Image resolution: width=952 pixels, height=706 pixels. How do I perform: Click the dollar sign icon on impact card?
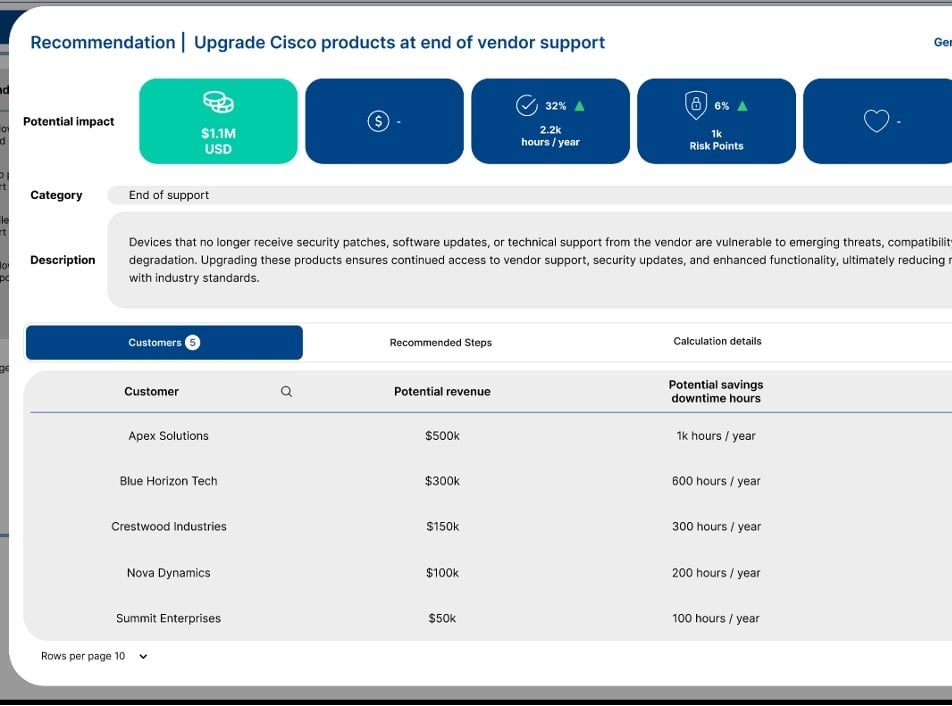(378, 121)
